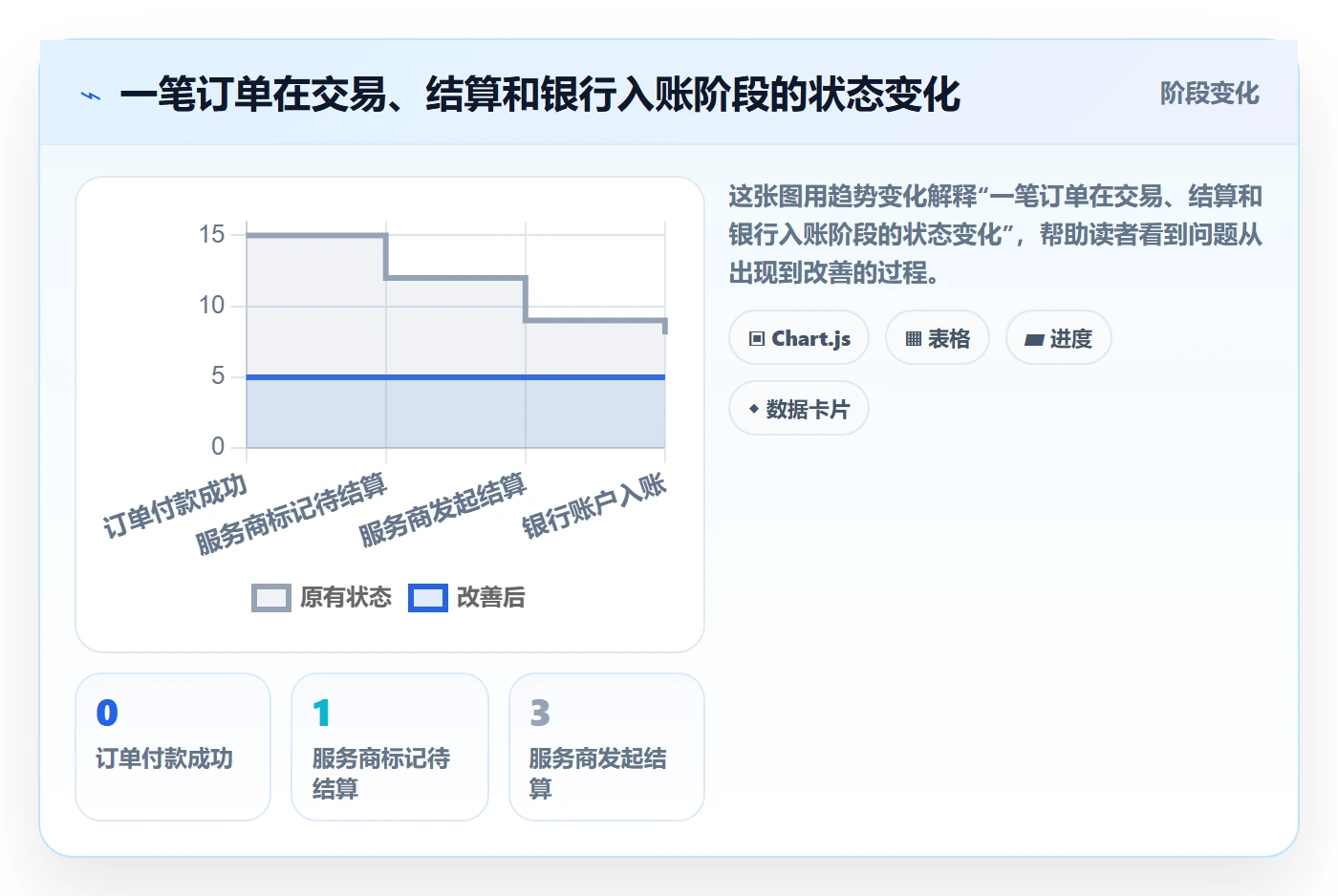Toggle the 改善后 legend entry
The image size is (1338, 896).
point(466,598)
